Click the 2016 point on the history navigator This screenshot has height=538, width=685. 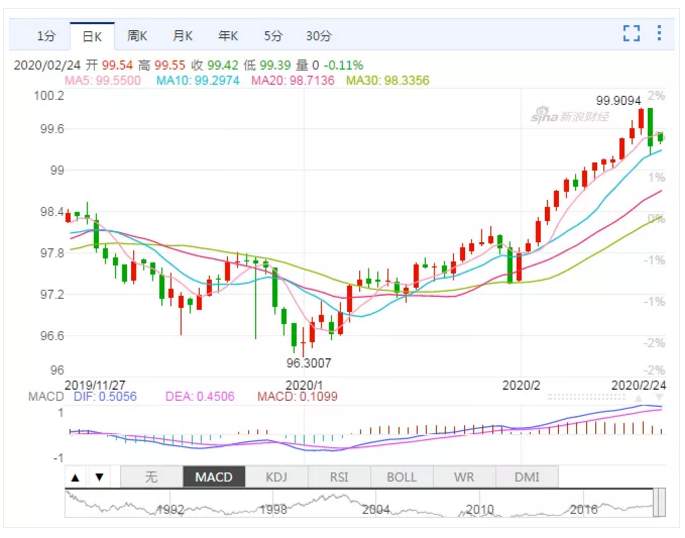(584, 510)
